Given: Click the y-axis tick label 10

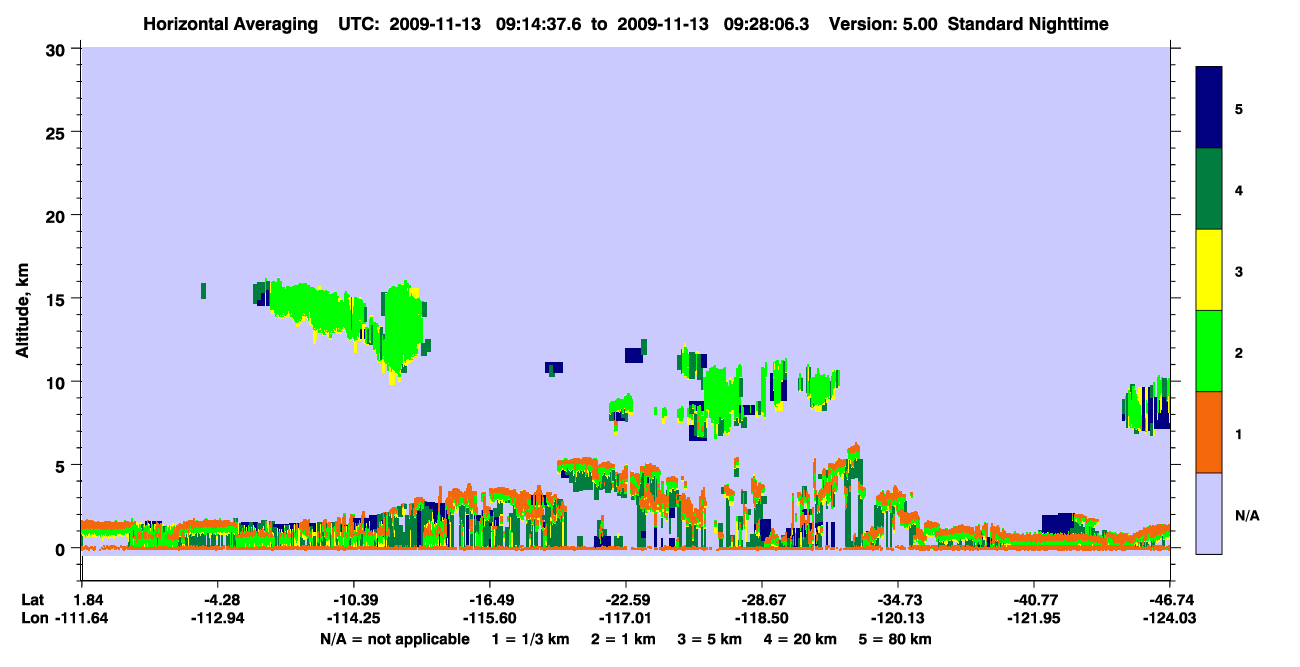Looking at the screenshot, I should click(58, 382).
